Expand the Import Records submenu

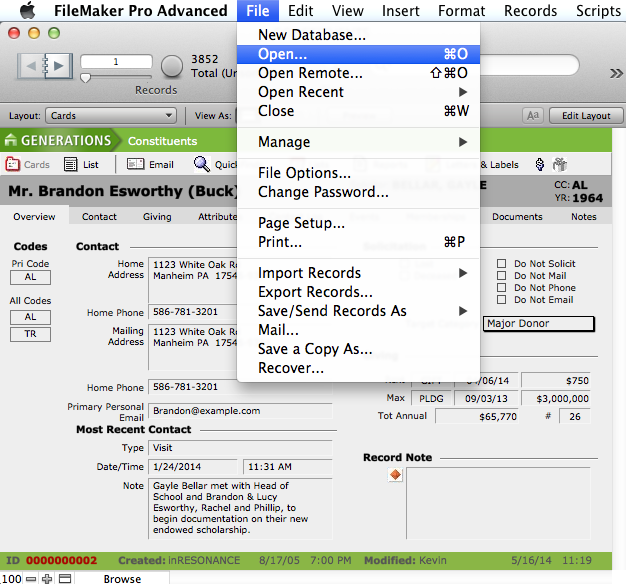point(358,273)
